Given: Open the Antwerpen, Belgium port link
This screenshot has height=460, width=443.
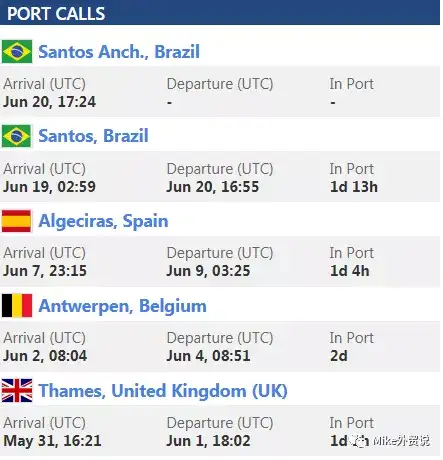Looking at the screenshot, I should pyautogui.click(x=122, y=306).
